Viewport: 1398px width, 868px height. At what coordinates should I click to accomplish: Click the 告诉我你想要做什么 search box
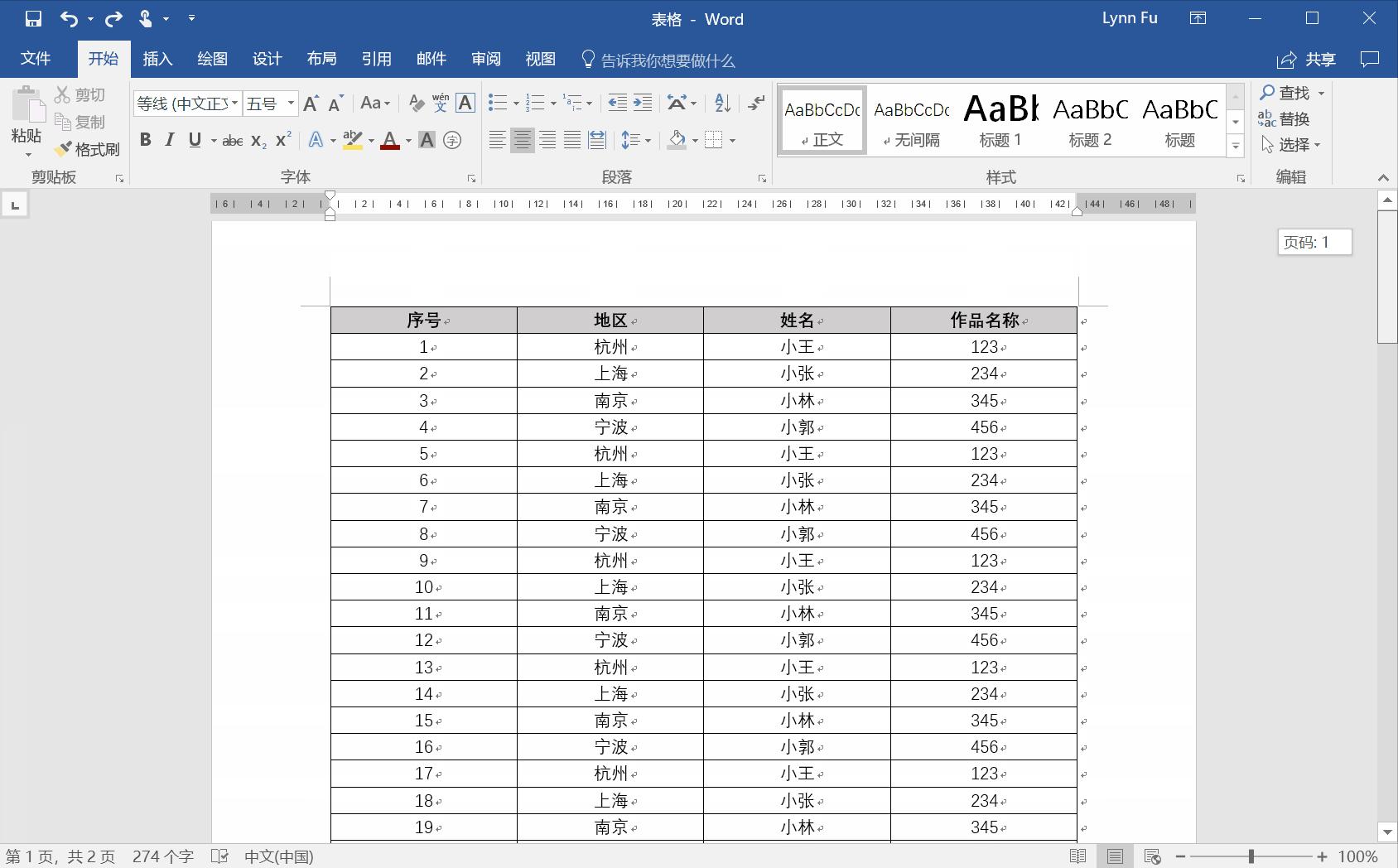coord(658,60)
